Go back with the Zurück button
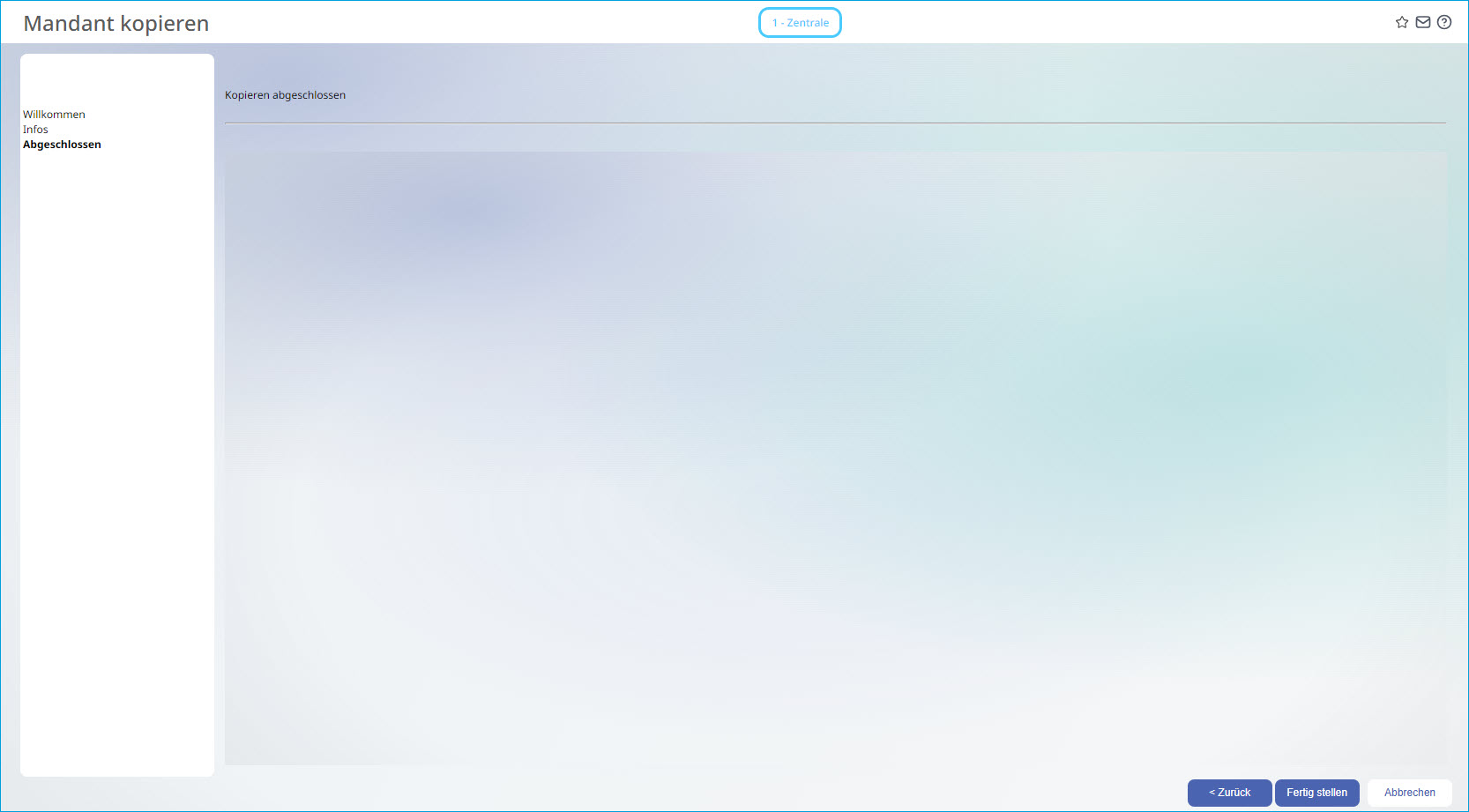This screenshot has height=812, width=1469. 1230,793
